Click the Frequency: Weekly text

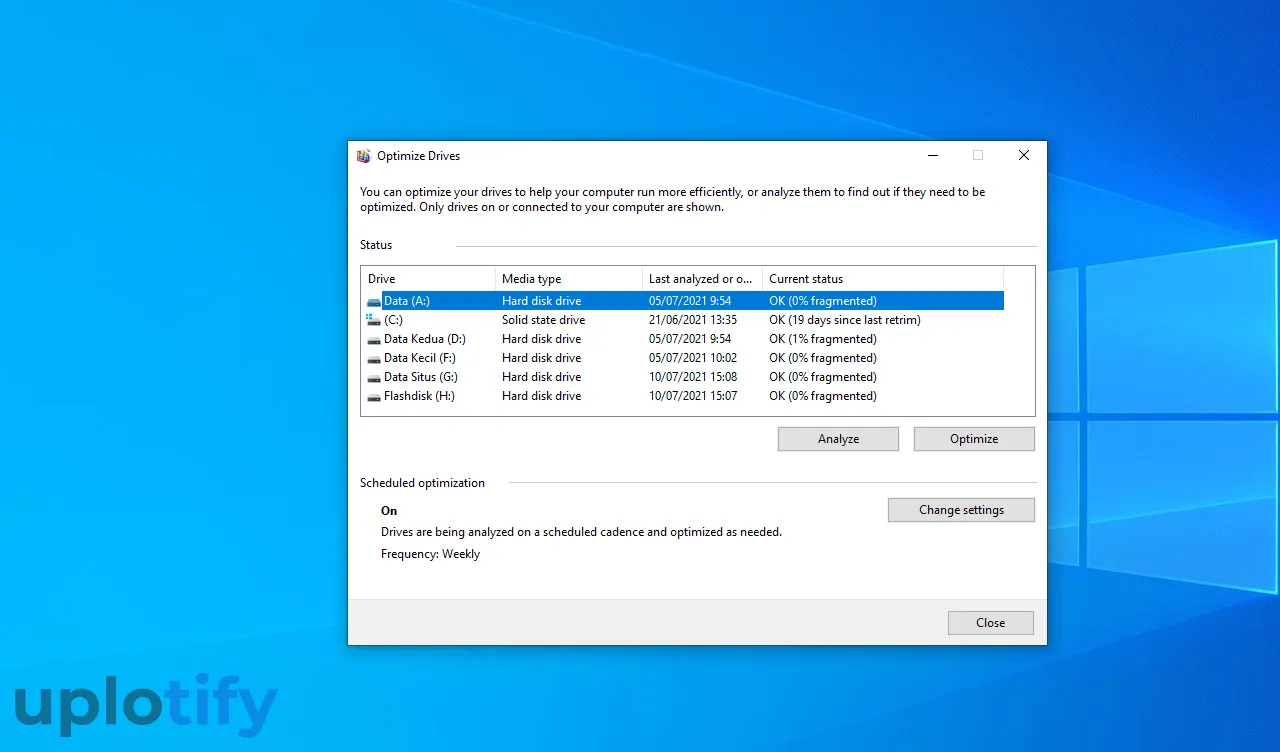[x=431, y=554]
